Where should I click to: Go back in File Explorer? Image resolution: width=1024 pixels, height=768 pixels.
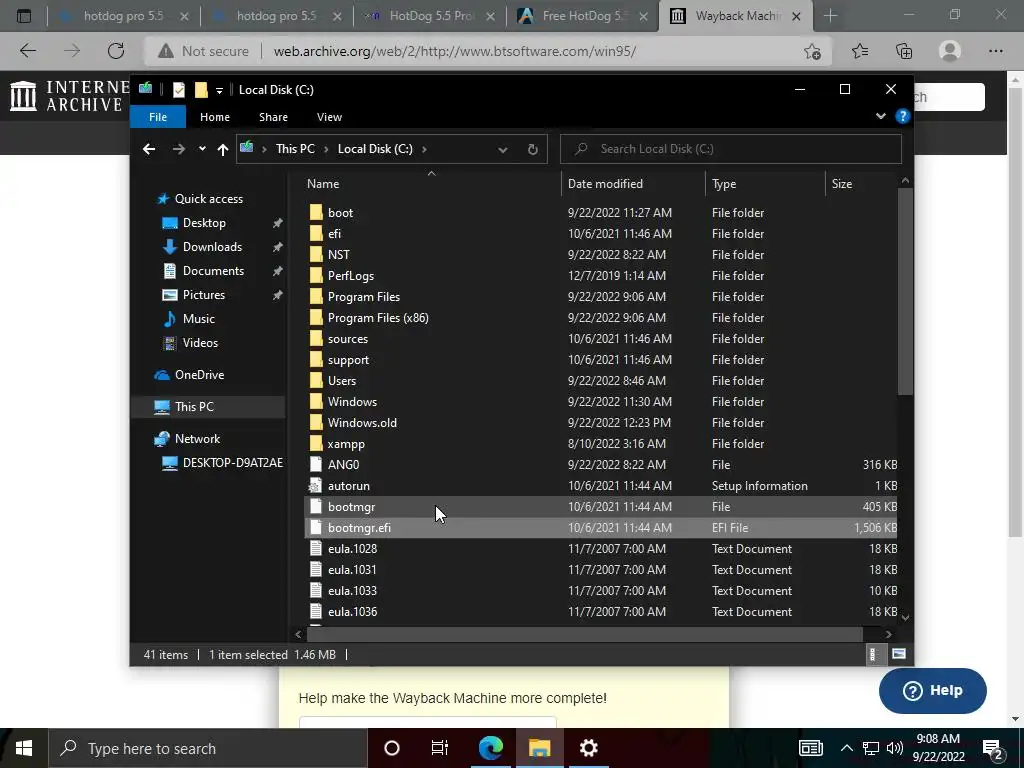149,149
